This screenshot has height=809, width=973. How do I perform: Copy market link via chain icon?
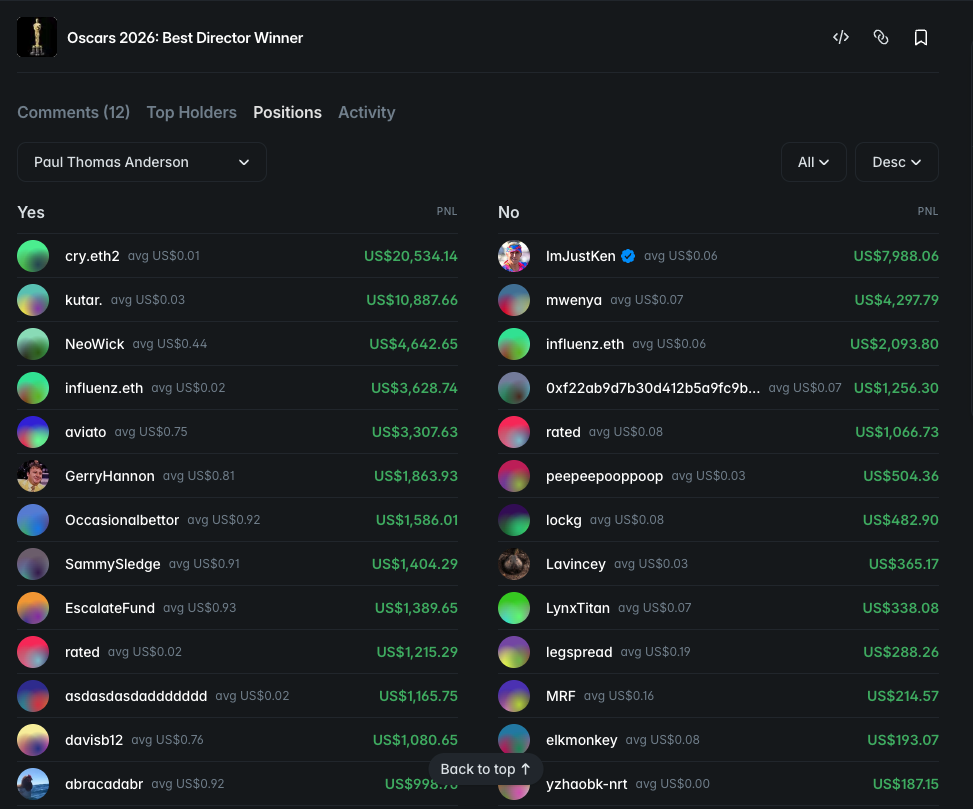(881, 37)
